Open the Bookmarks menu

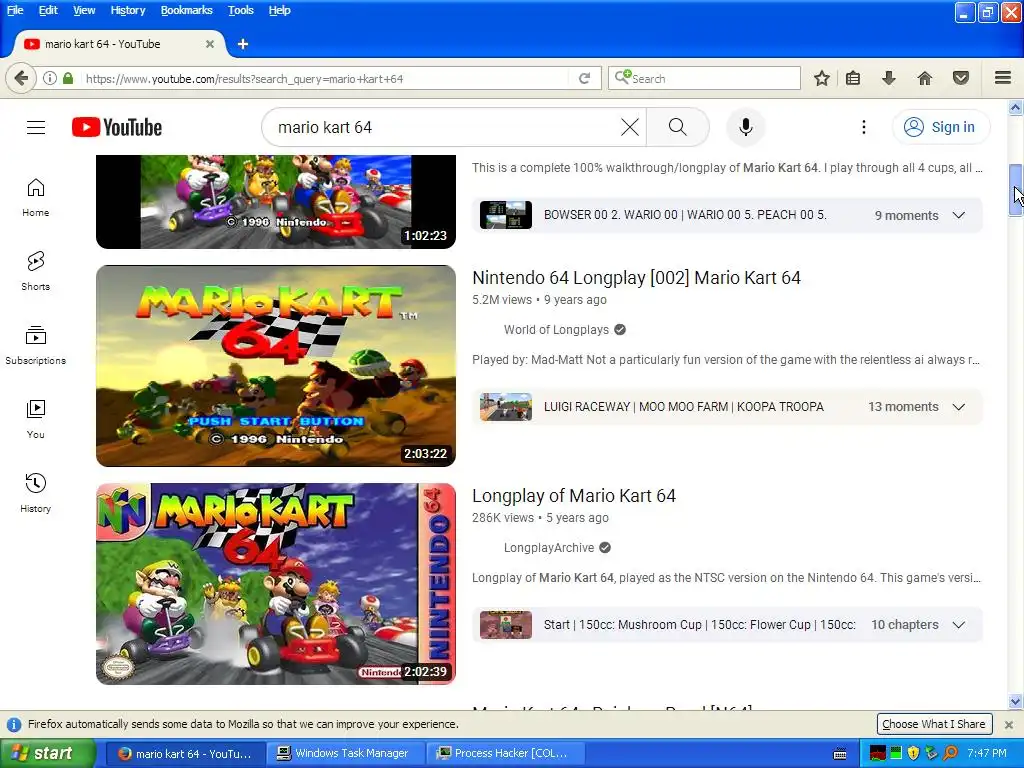pos(186,10)
